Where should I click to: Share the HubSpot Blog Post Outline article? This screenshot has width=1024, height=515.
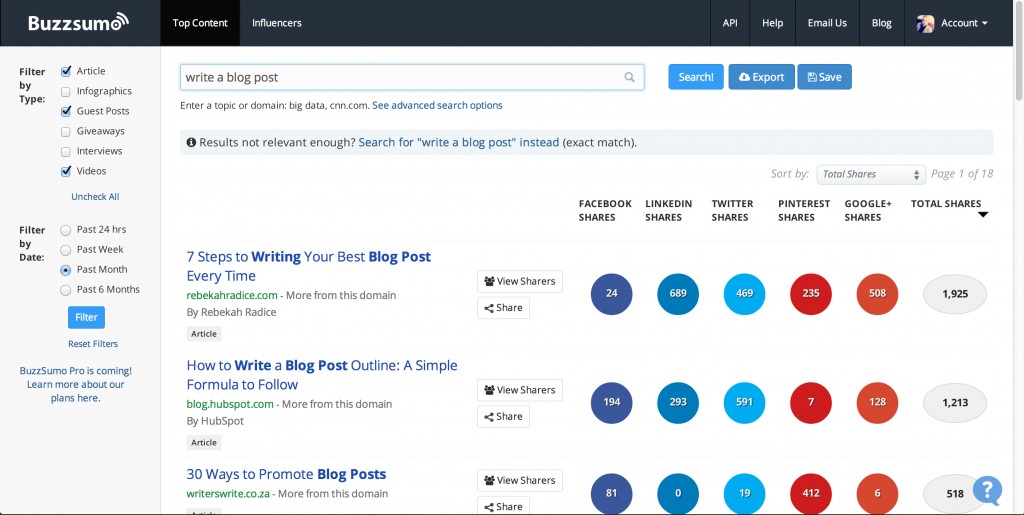(x=504, y=416)
